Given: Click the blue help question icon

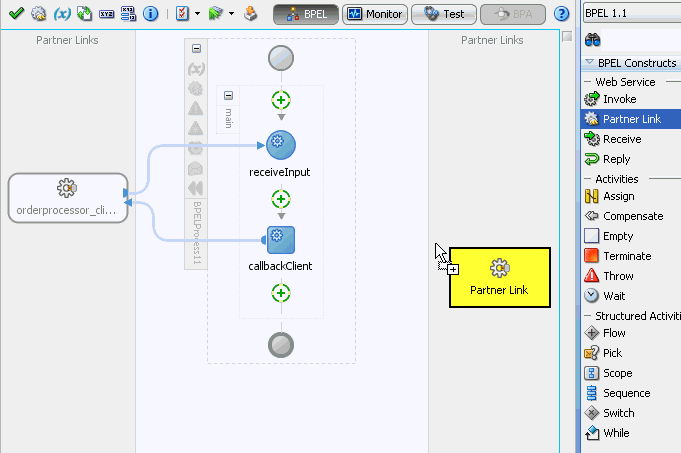Looking at the screenshot, I should click(562, 14).
